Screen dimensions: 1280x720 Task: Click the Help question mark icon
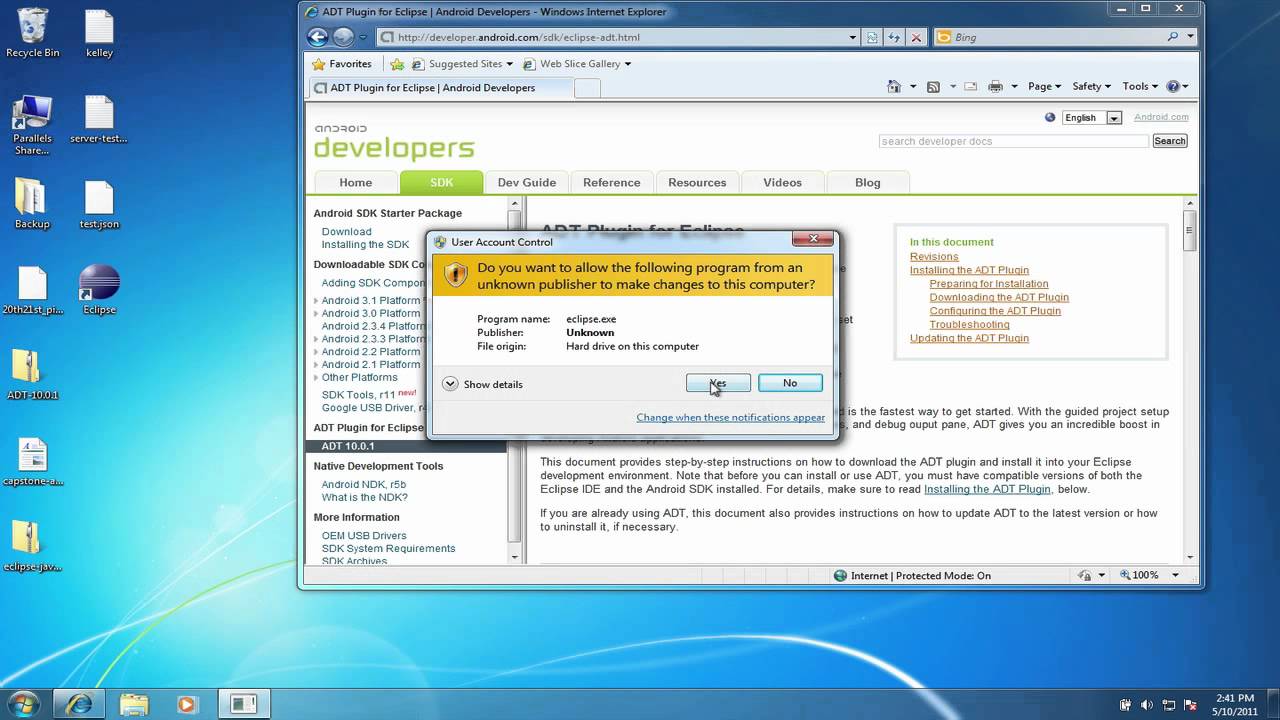[x=1173, y=87]
